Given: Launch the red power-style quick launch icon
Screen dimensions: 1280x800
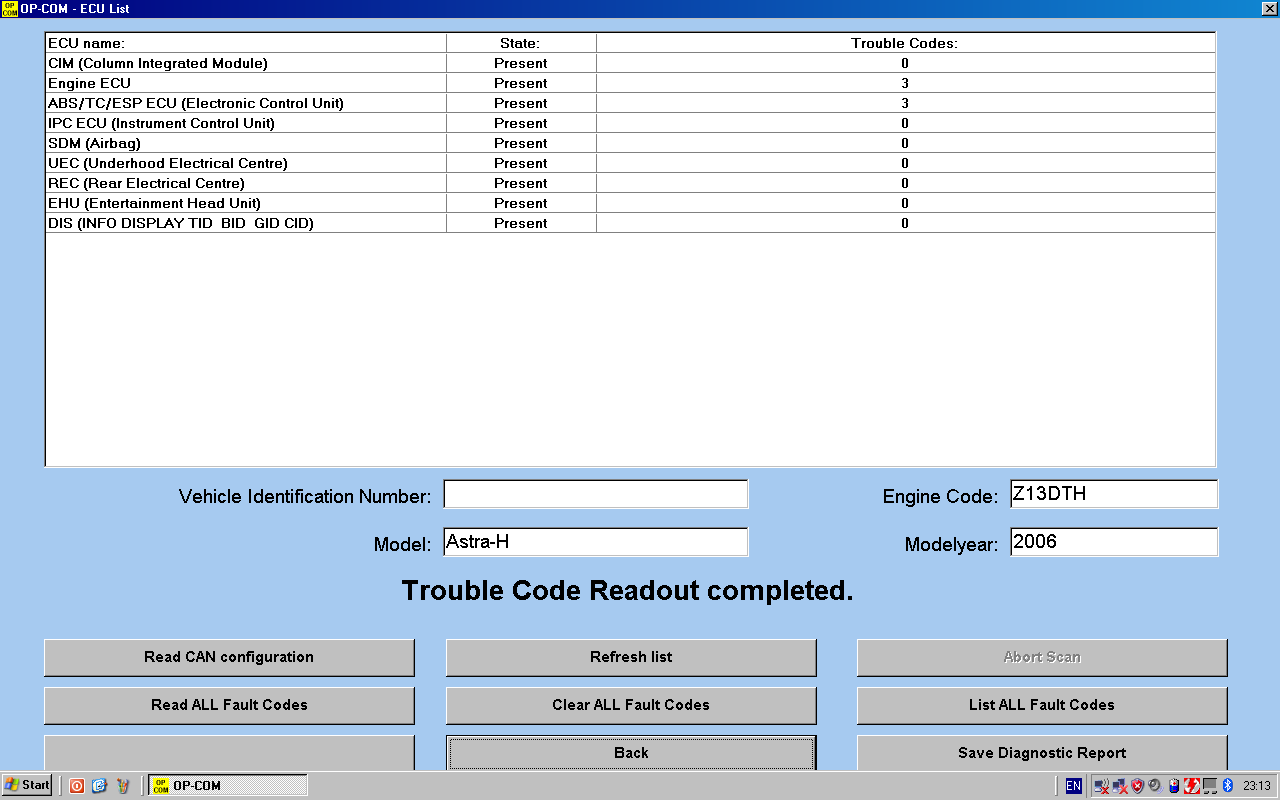Looking at the screenshot, I should coord(77,785).
